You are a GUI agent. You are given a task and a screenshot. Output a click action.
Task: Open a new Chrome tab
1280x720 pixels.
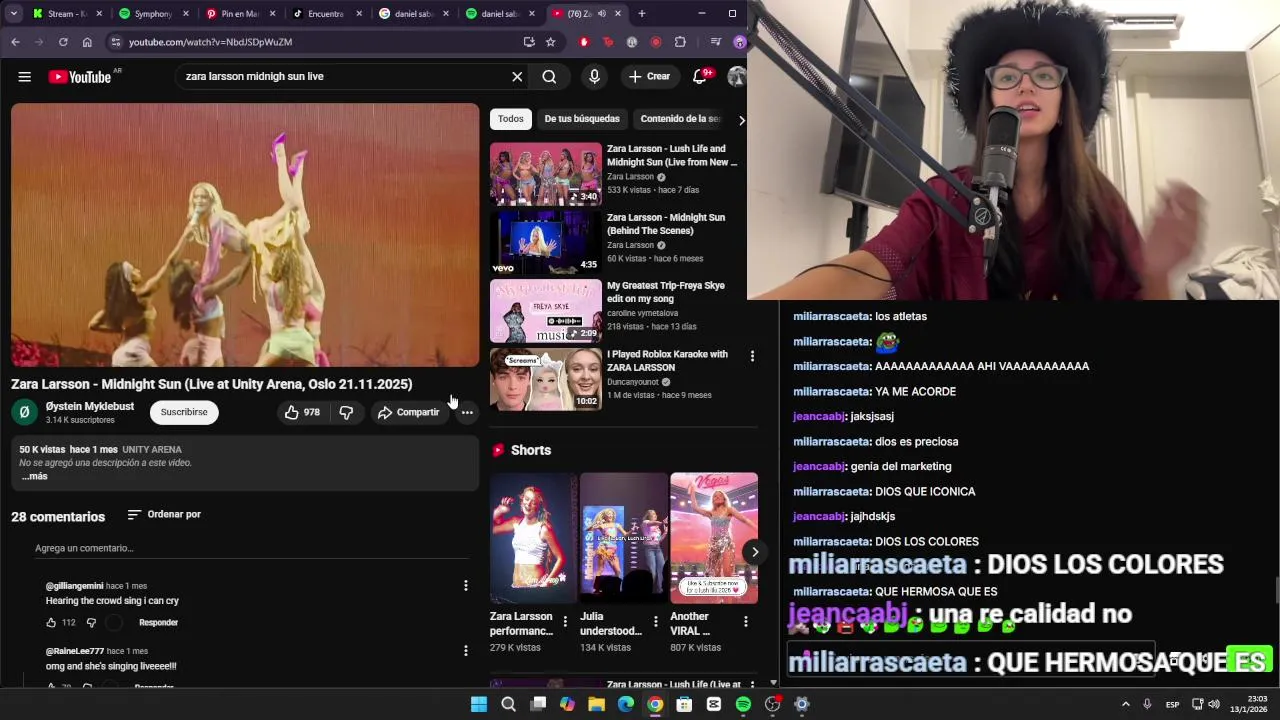coord(641,14)
